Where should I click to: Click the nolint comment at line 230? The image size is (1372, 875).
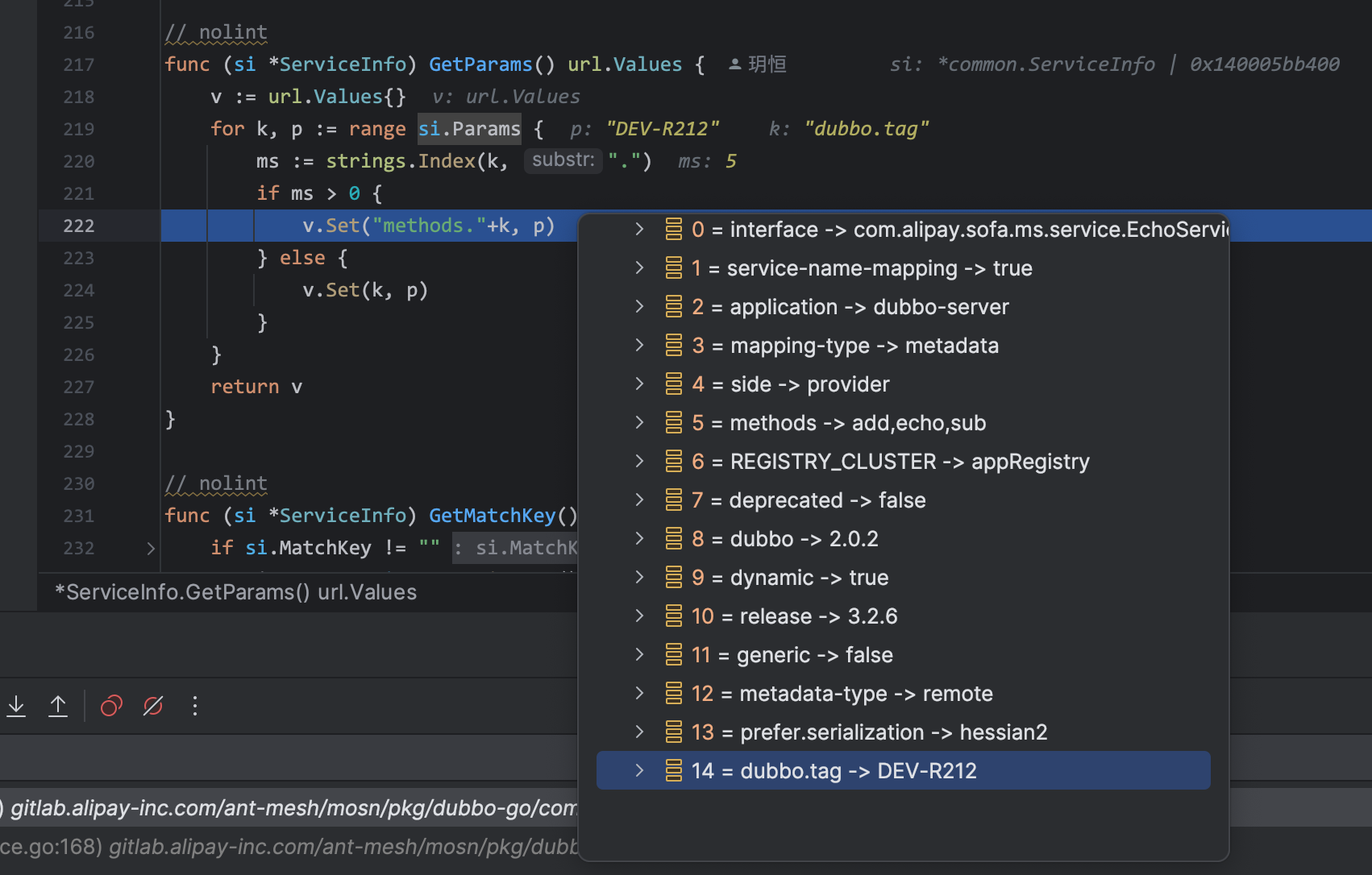(216, 483)
